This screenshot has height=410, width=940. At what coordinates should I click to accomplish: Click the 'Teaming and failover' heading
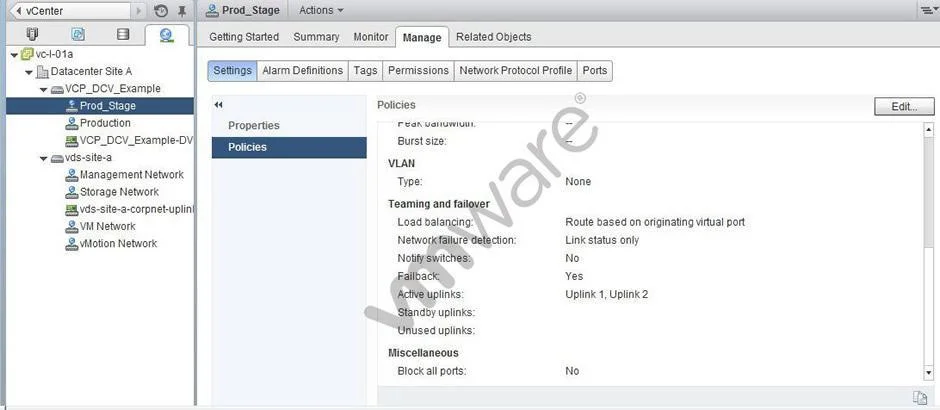[439, 204]
